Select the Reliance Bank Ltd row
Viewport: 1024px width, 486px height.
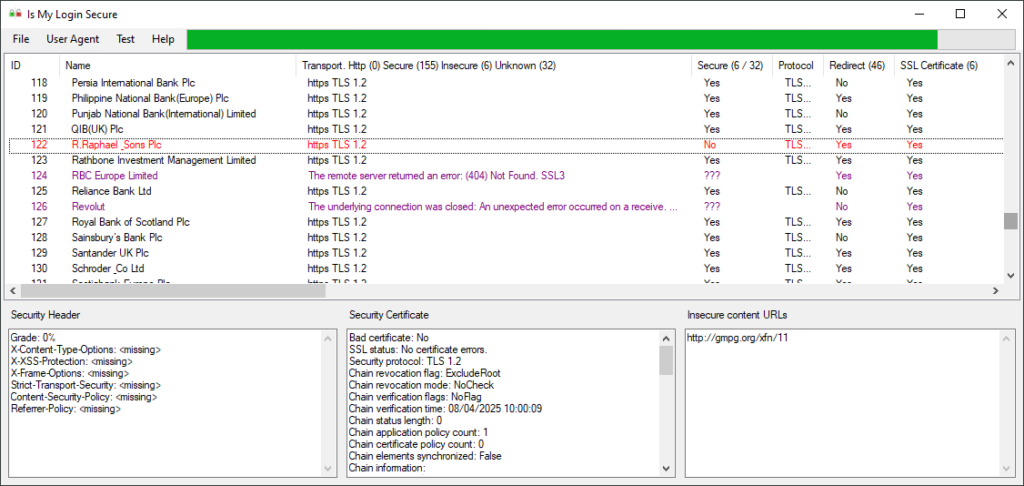[x=506, y=191]
